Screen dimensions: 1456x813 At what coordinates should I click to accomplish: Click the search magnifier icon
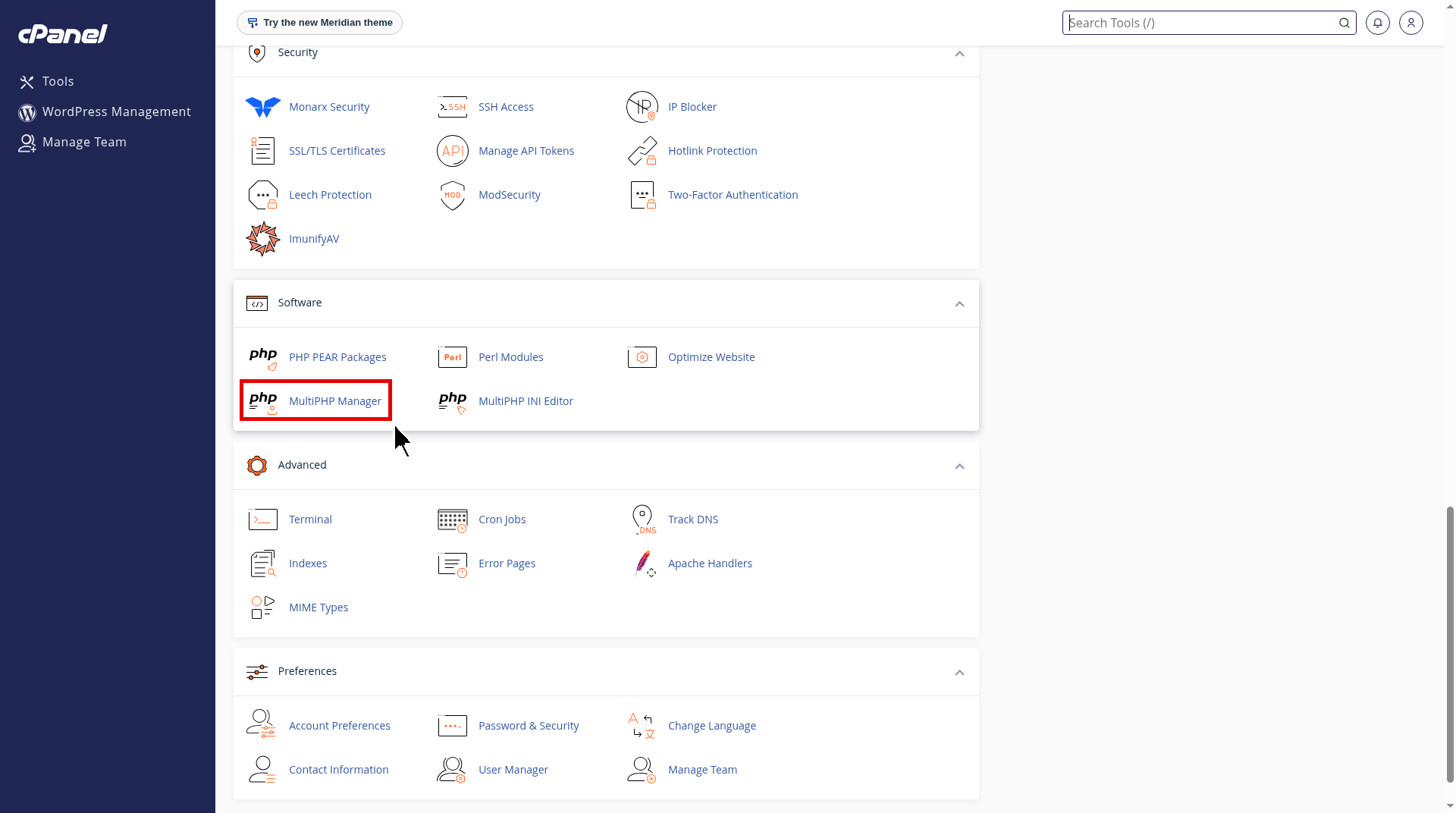coord(1345,23)
